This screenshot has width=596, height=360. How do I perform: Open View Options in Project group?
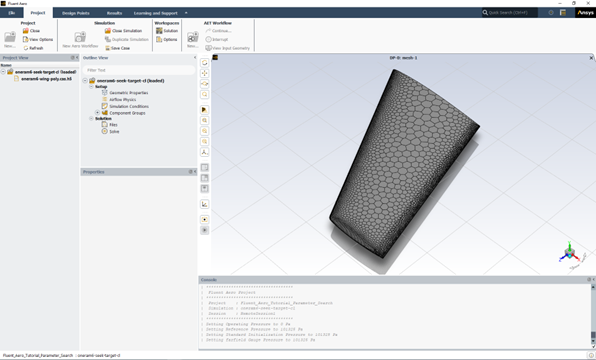(x=38, y=40)
